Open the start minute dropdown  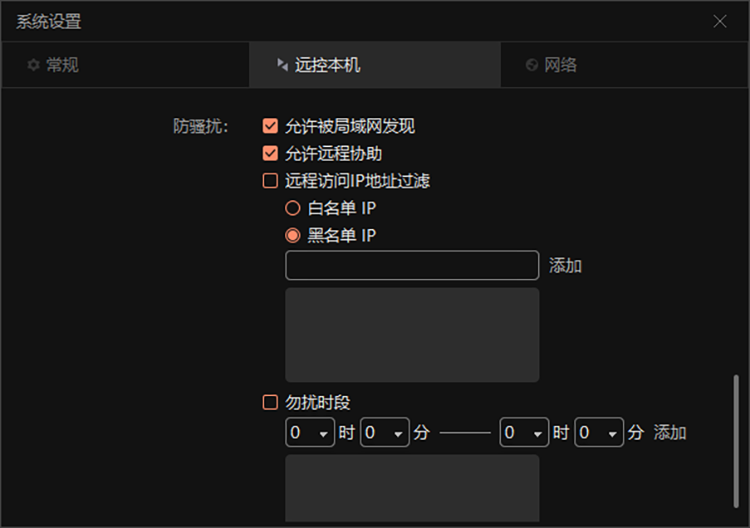click(x=385, y=432)
